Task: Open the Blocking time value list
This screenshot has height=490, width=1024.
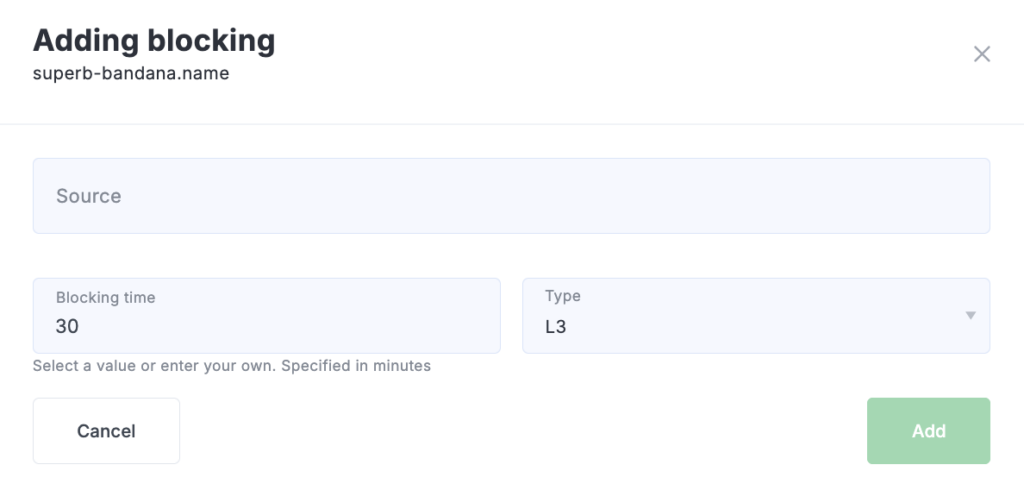Action: tap(266, 316)
